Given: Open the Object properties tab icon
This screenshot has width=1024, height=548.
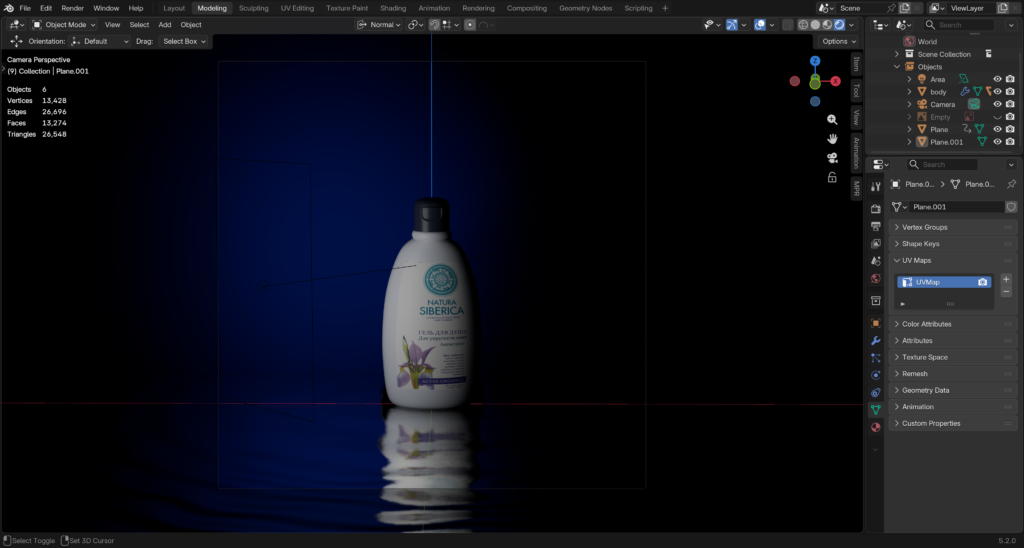Looking at the screenshot, I should coord(876,323).
